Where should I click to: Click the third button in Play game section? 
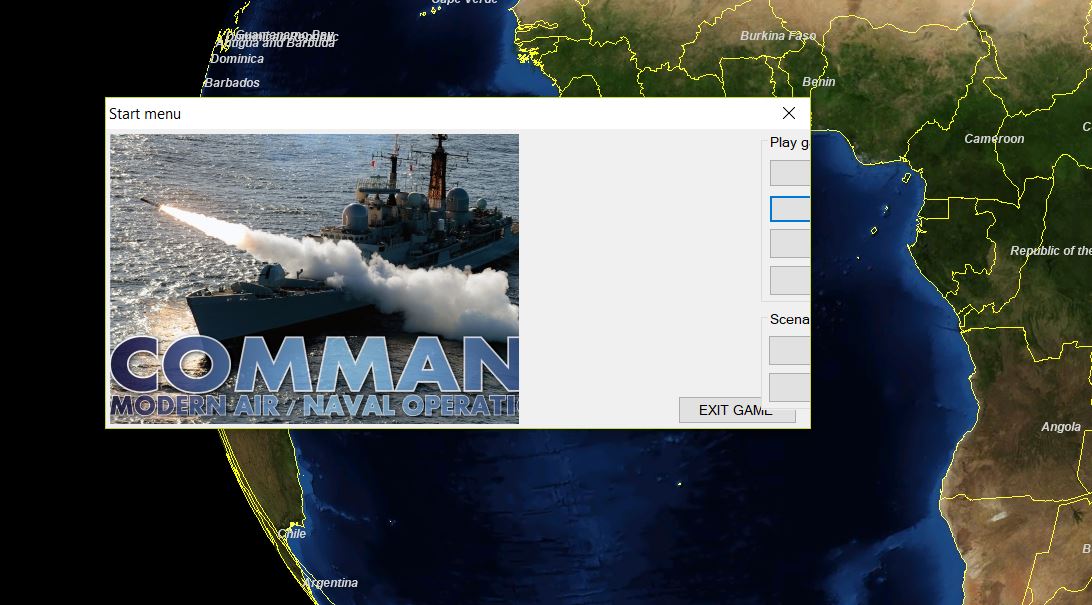[x=790, y=243]
